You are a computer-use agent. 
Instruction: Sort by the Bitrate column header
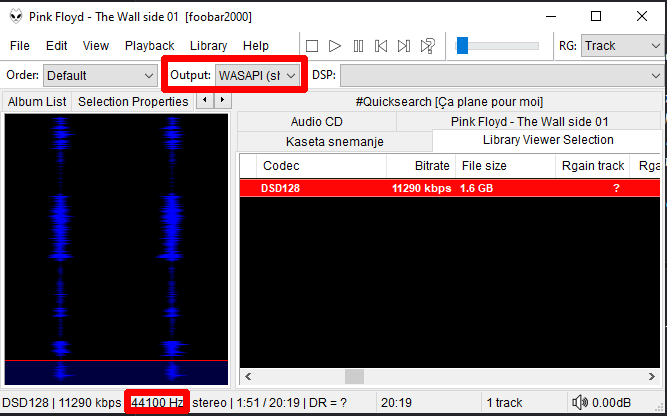point(421,166)
